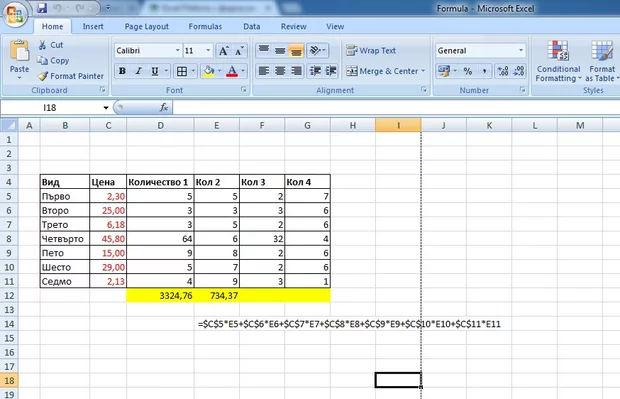Click the Insert Function fx icon
Screen dimensions: 620x399
coord(164,107)
